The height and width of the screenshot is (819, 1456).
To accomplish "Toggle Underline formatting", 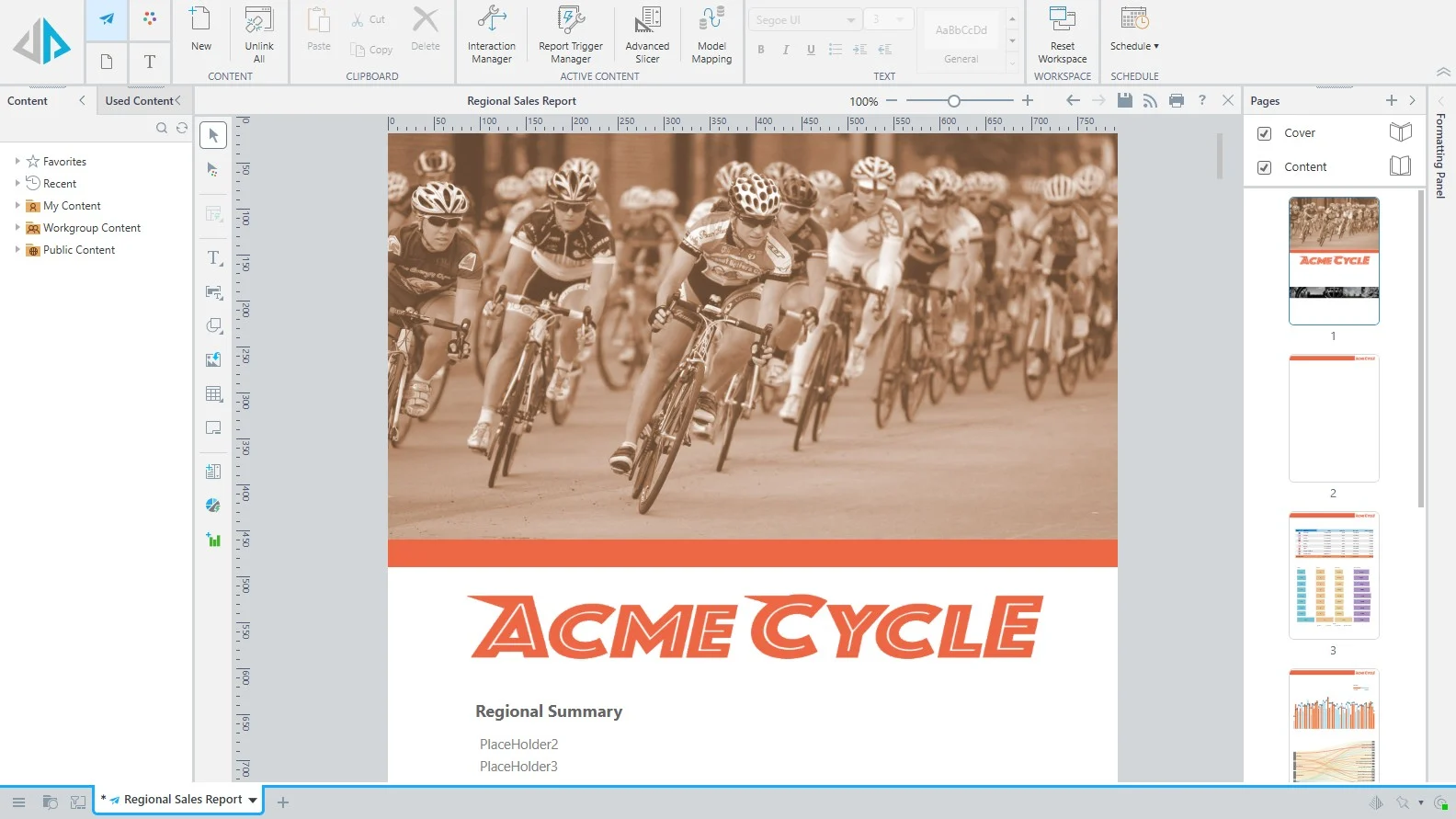I will [x=810, y=50].
